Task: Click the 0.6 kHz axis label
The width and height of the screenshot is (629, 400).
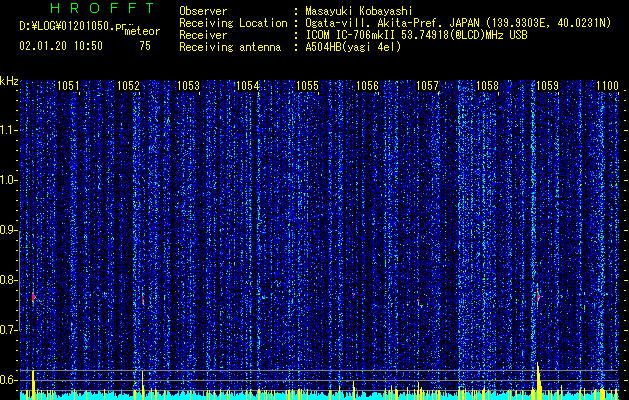Action: click(x=8, y=380)
